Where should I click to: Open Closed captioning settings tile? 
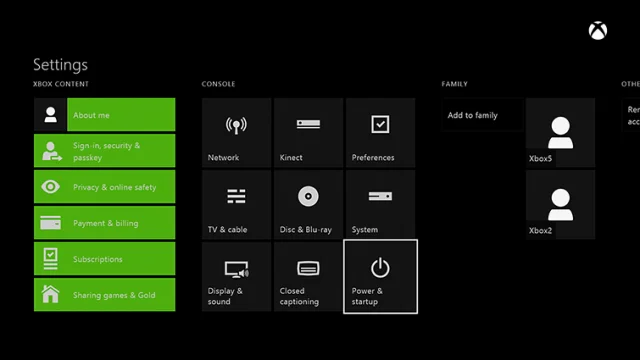[x=309, y=277]
